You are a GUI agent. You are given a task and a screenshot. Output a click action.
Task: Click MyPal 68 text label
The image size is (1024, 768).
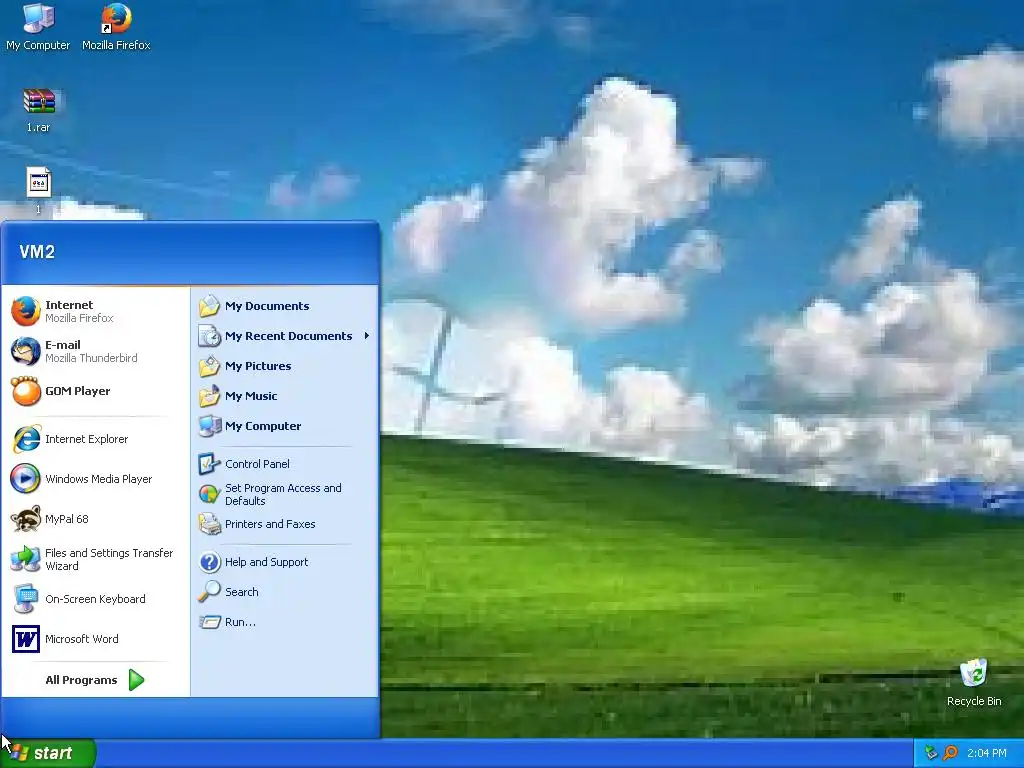click(67, 519)
